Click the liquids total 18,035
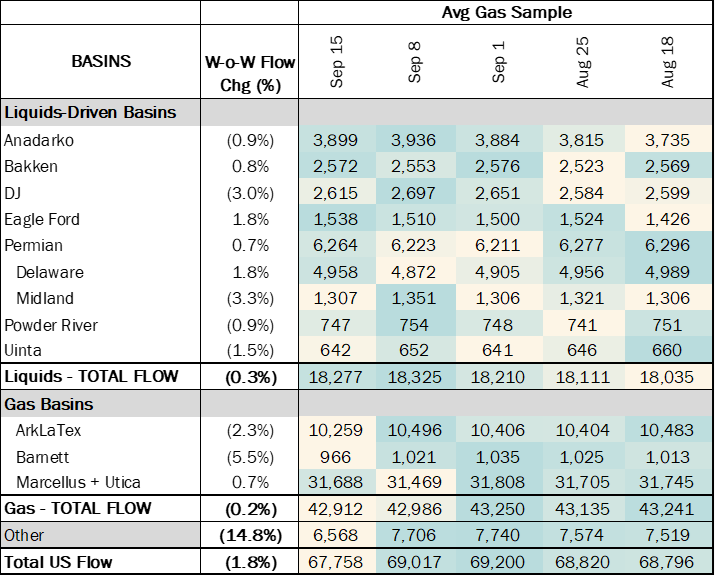The height and width of the screenshot is (576, 715). click(x=667, y=377)
